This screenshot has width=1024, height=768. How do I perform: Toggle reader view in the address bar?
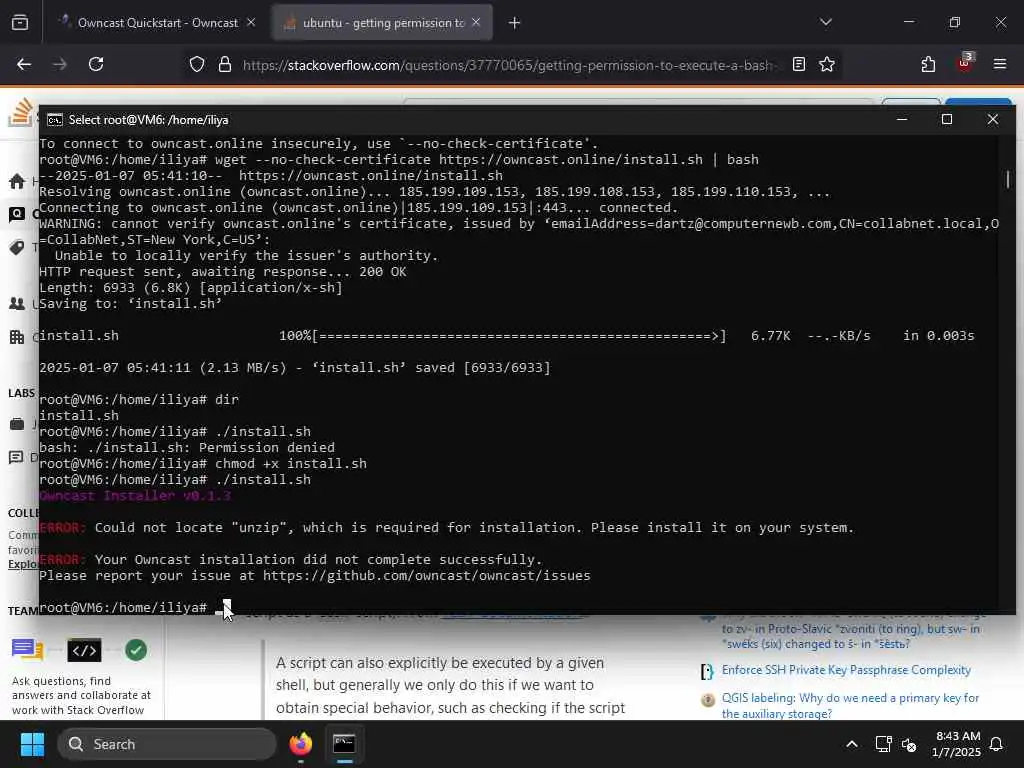point(798,64)
